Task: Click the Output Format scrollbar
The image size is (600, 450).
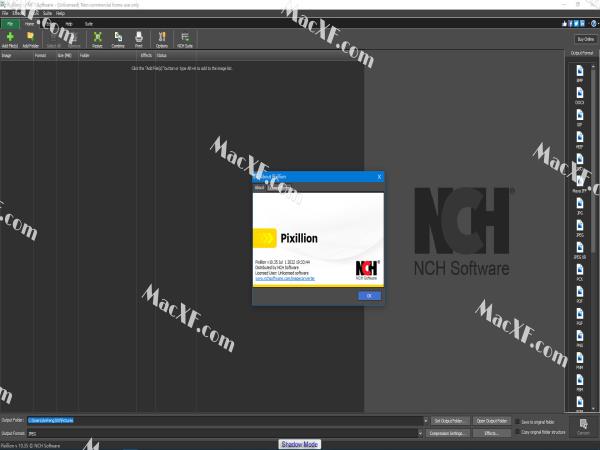Action: point(593,237)
